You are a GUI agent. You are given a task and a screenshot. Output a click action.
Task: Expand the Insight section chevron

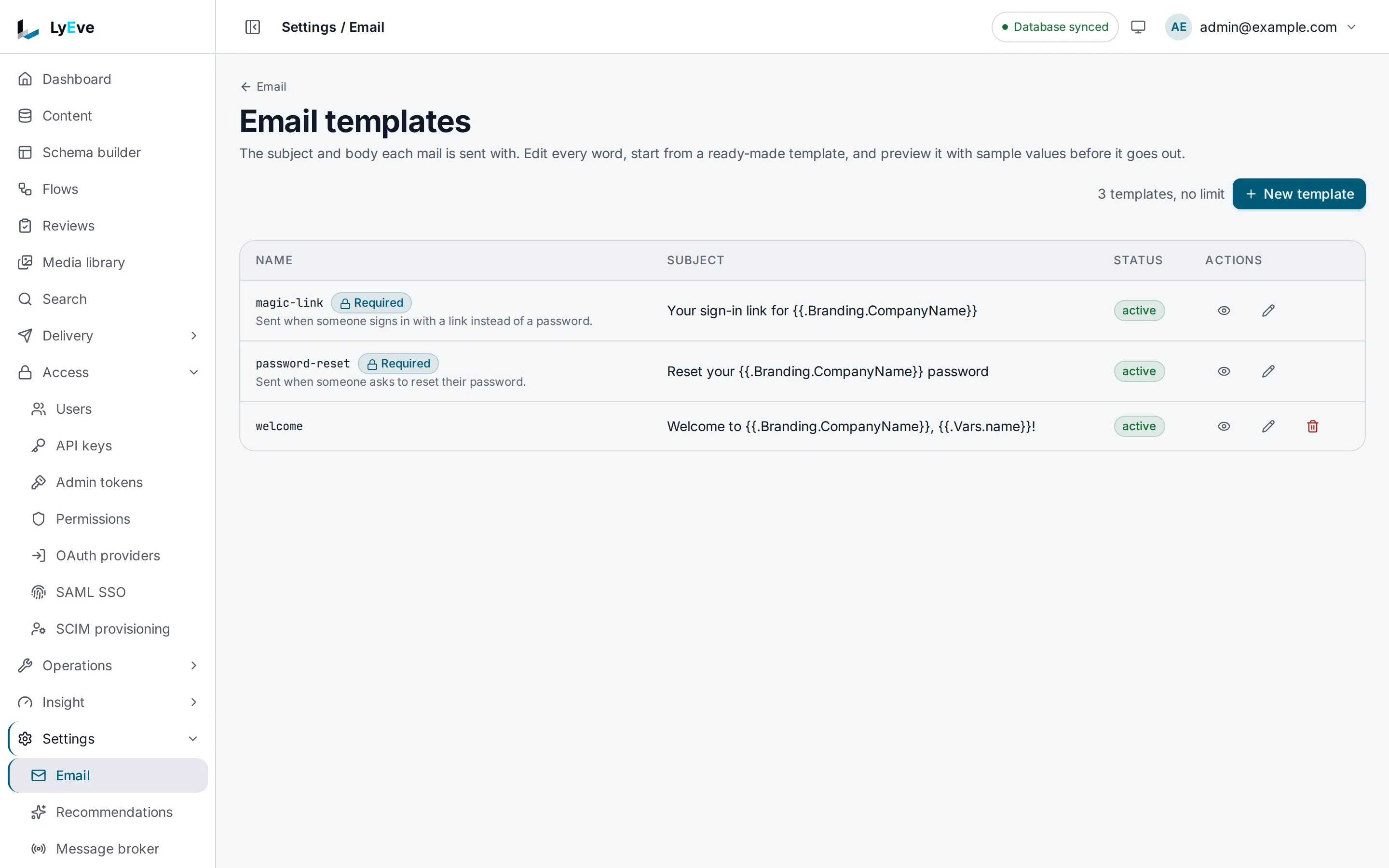[193, 703]
